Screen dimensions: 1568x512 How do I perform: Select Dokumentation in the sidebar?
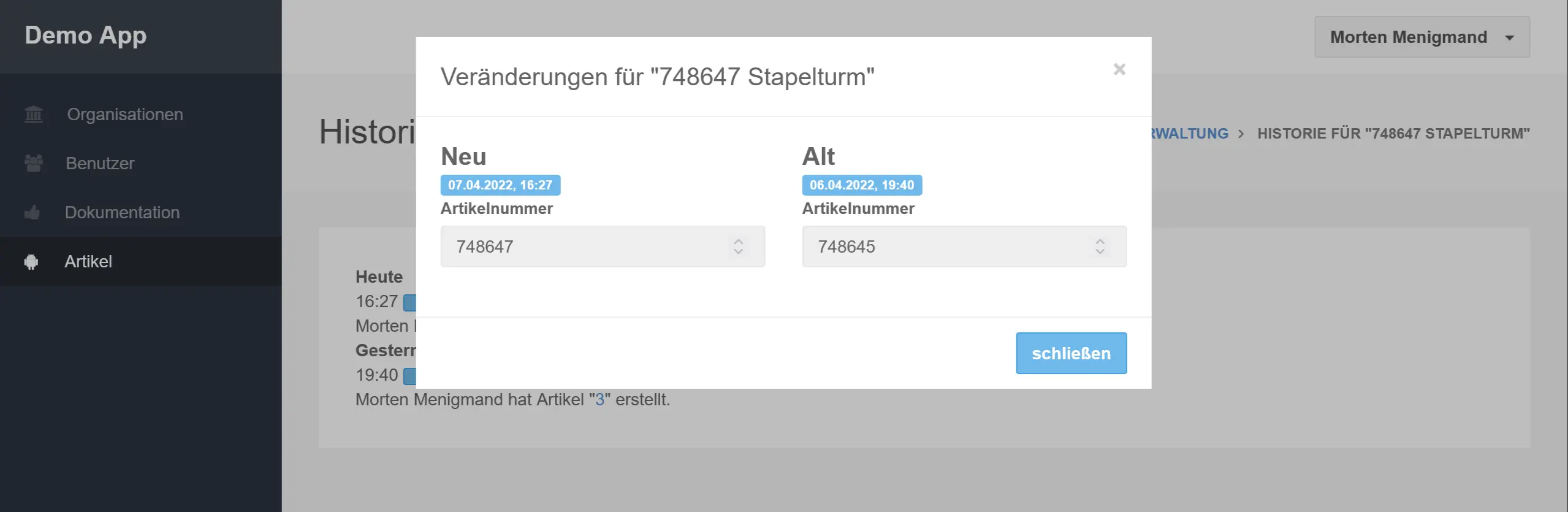pos(122,213)
